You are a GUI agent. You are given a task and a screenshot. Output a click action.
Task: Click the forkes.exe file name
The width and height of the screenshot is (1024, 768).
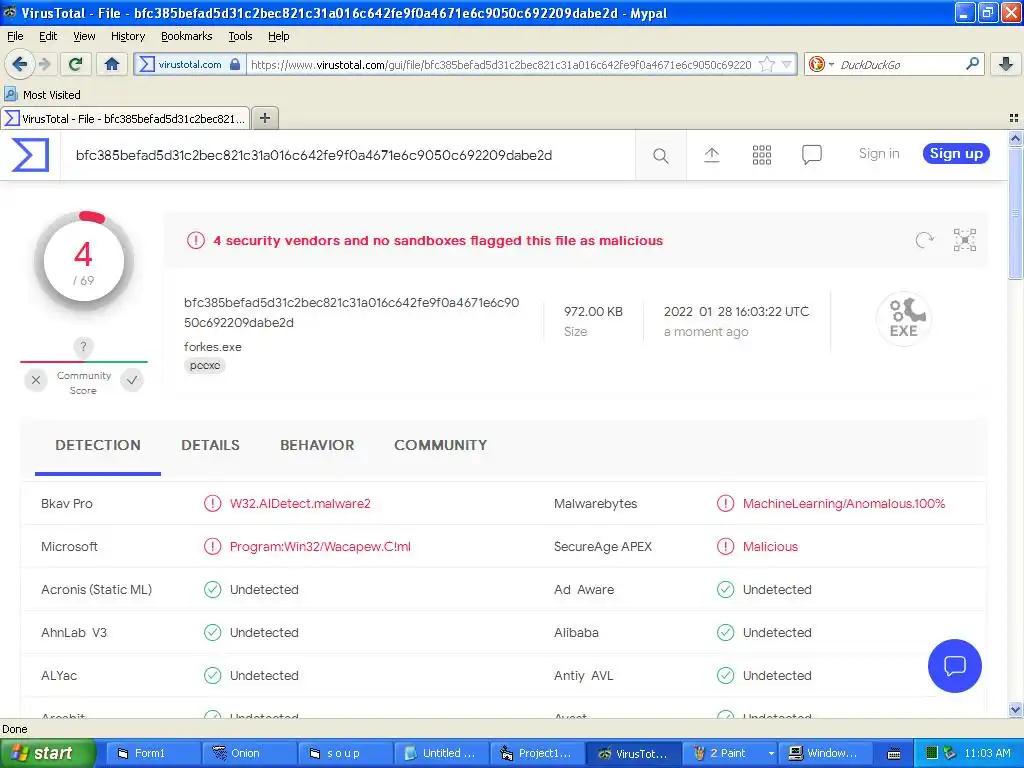pyautogui.click(x=212, y=347)
